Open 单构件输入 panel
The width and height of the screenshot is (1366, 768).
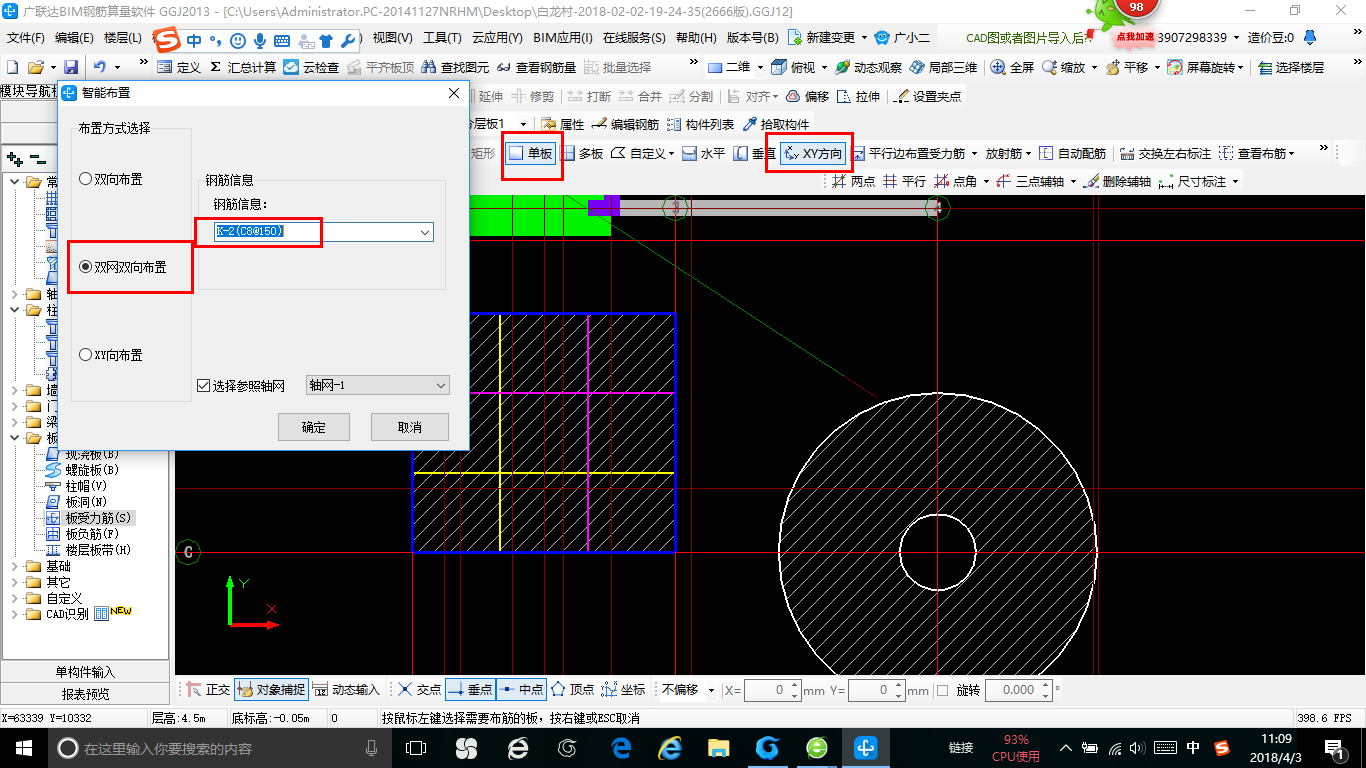86,672
